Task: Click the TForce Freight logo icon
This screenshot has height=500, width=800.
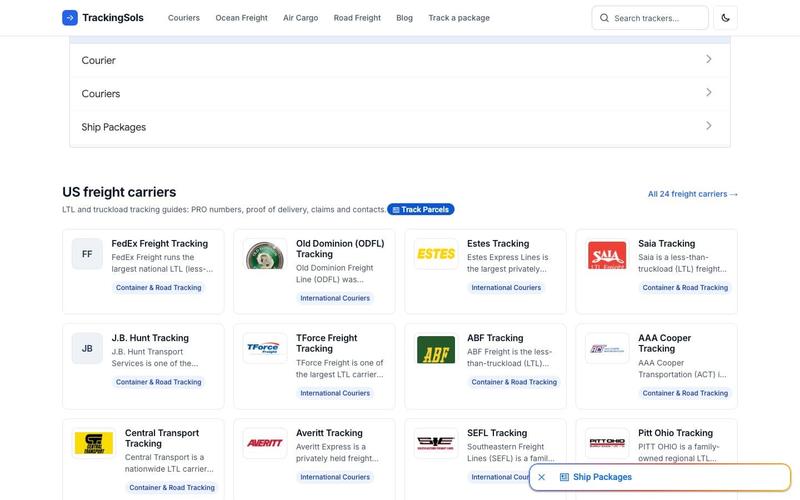Action: tap(265, 348)
